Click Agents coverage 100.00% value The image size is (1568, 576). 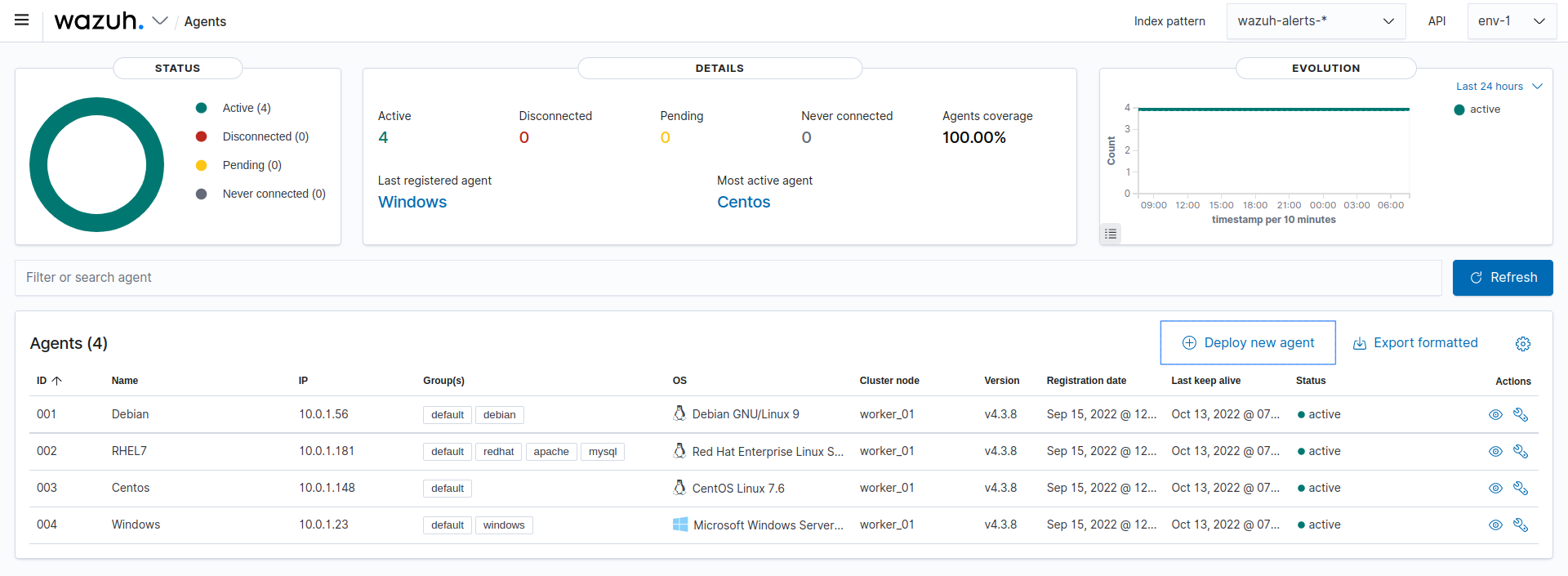point(974,137)
